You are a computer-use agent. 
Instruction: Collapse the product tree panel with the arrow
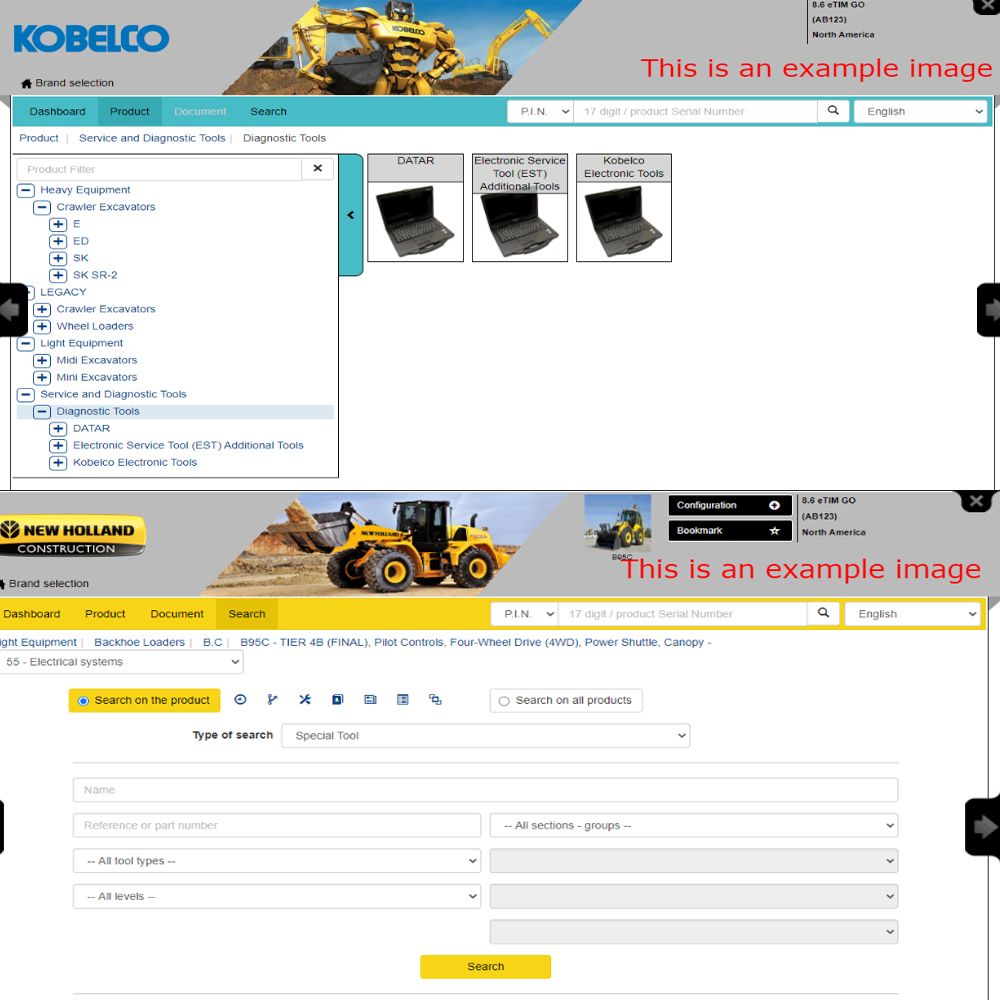point(351,215)
